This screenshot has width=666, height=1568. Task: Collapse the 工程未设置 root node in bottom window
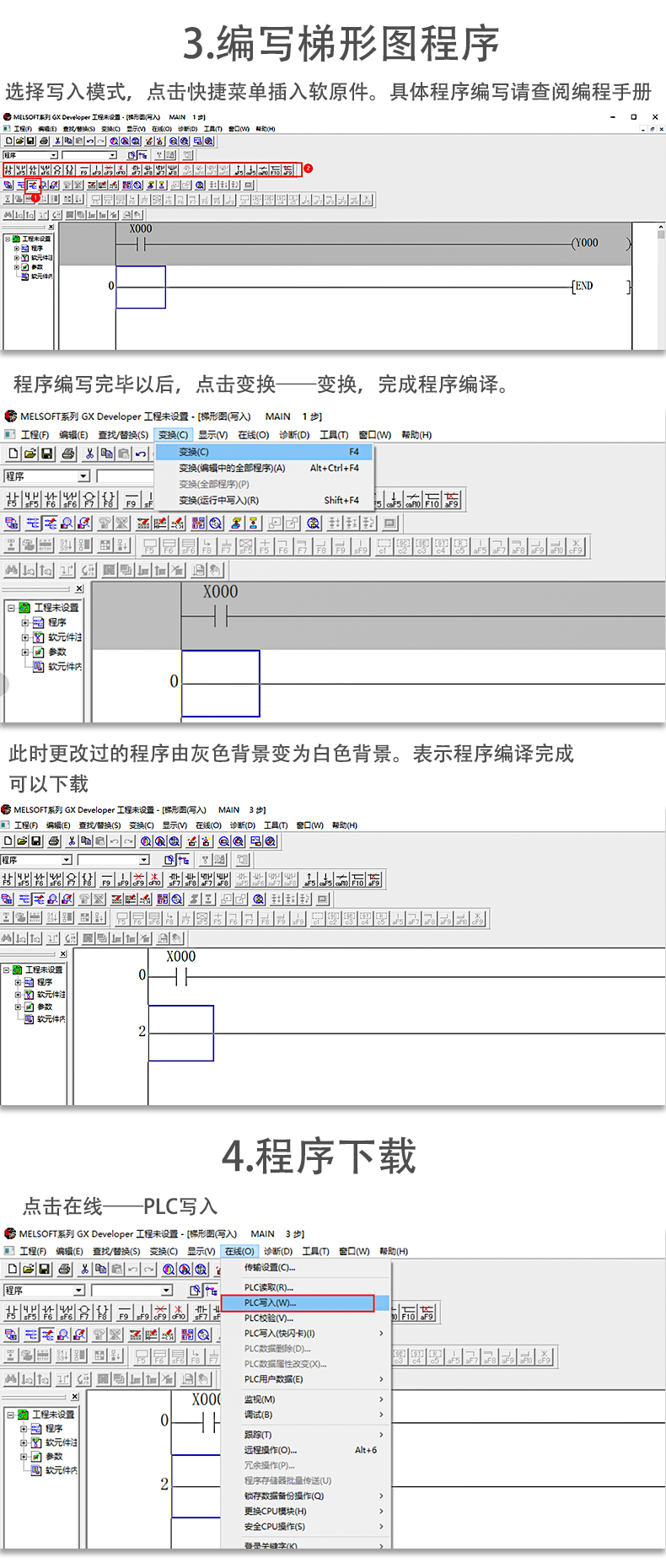coord(12,1415)
